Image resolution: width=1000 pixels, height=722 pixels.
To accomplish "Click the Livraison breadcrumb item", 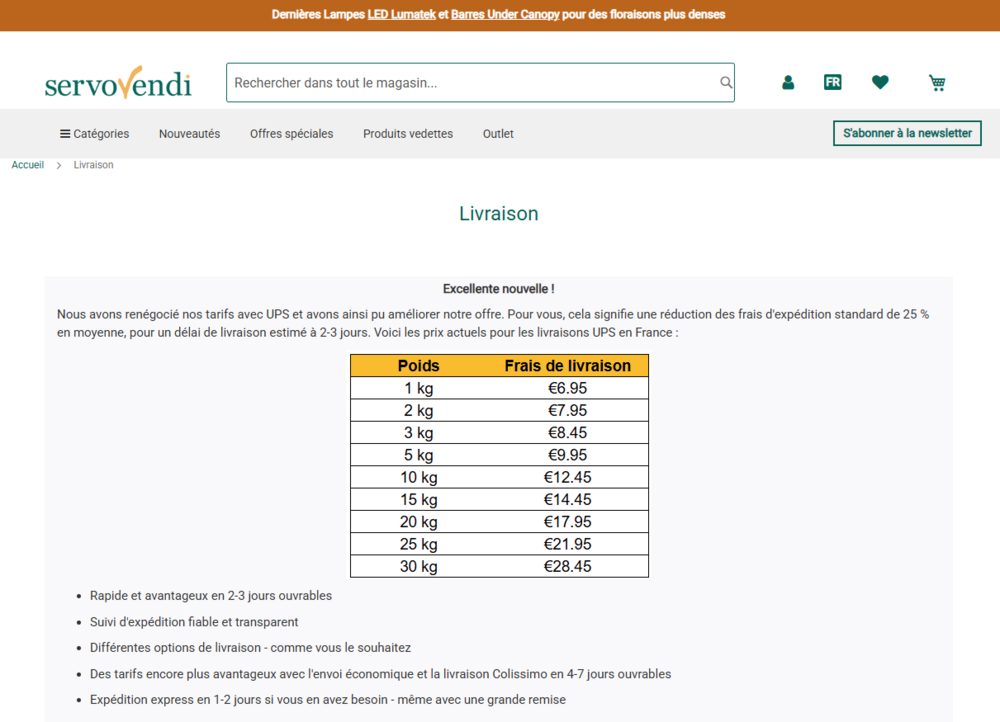I will pos(93,165).
